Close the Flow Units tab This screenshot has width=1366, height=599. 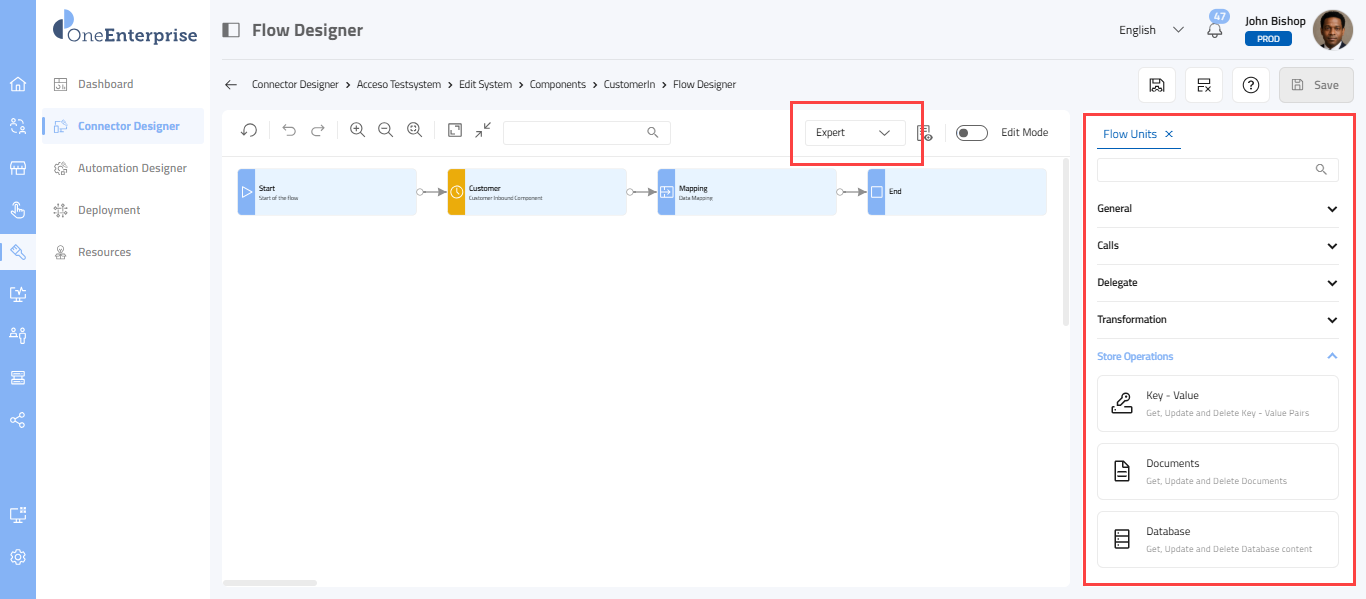click(1169, 134)
